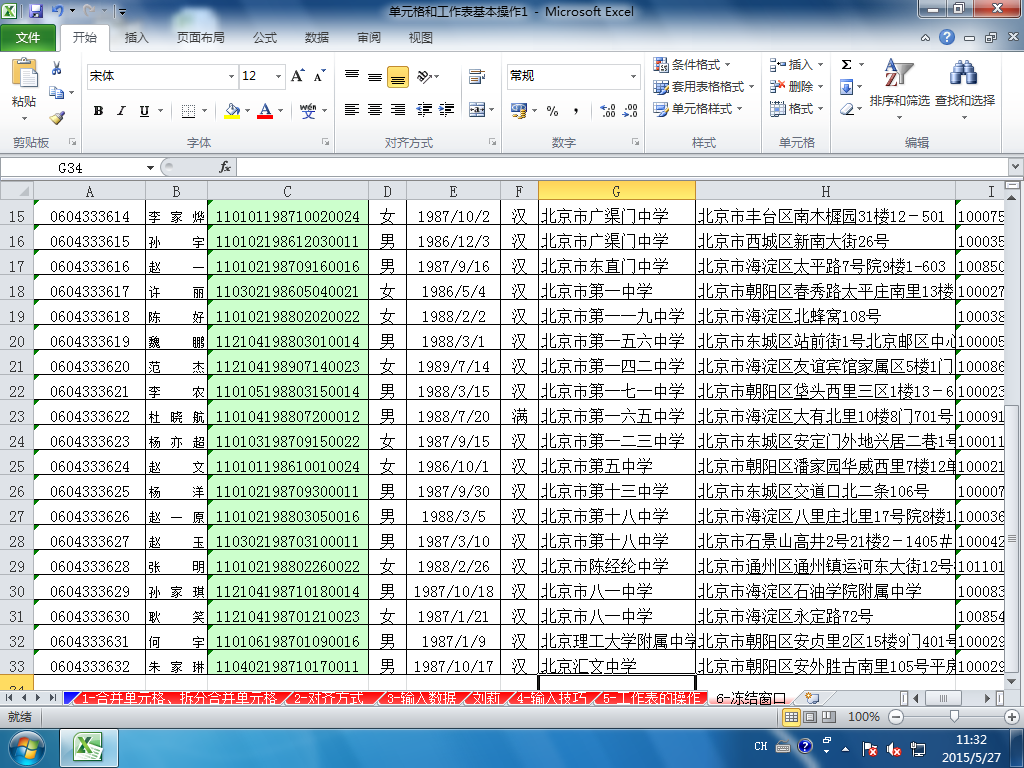Screen dimensions: 1024x768
Task: Open sheet tab 4-输入技巧
Action: (552, 698)
